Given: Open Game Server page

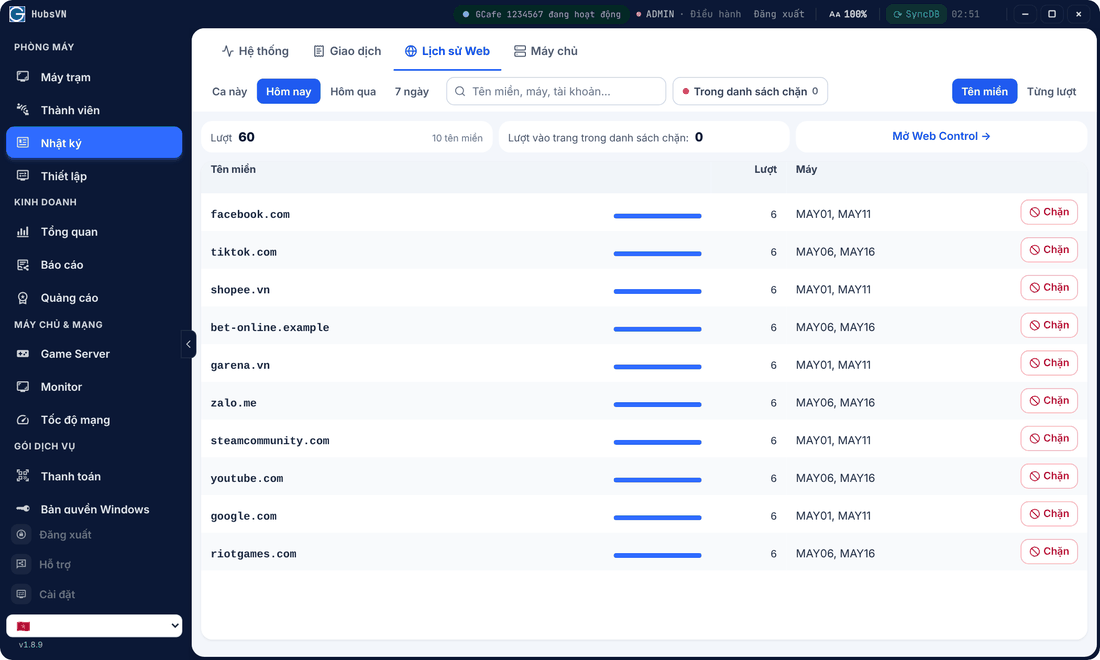Looking at the screenshot, I should pyautogui.click(x=94, y=354).
